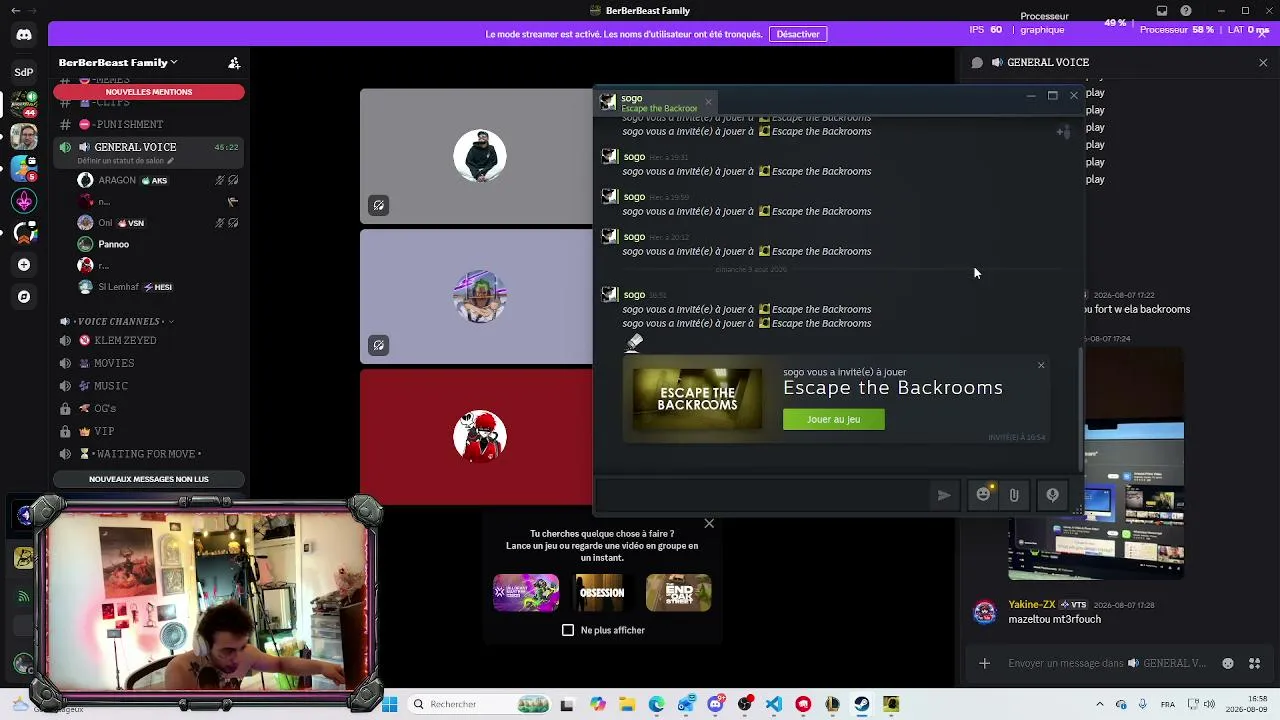This screenshot has height=720, width=1280.
Task: Open the Discord help icon in title bar
Action: (x=1186, y=11)
